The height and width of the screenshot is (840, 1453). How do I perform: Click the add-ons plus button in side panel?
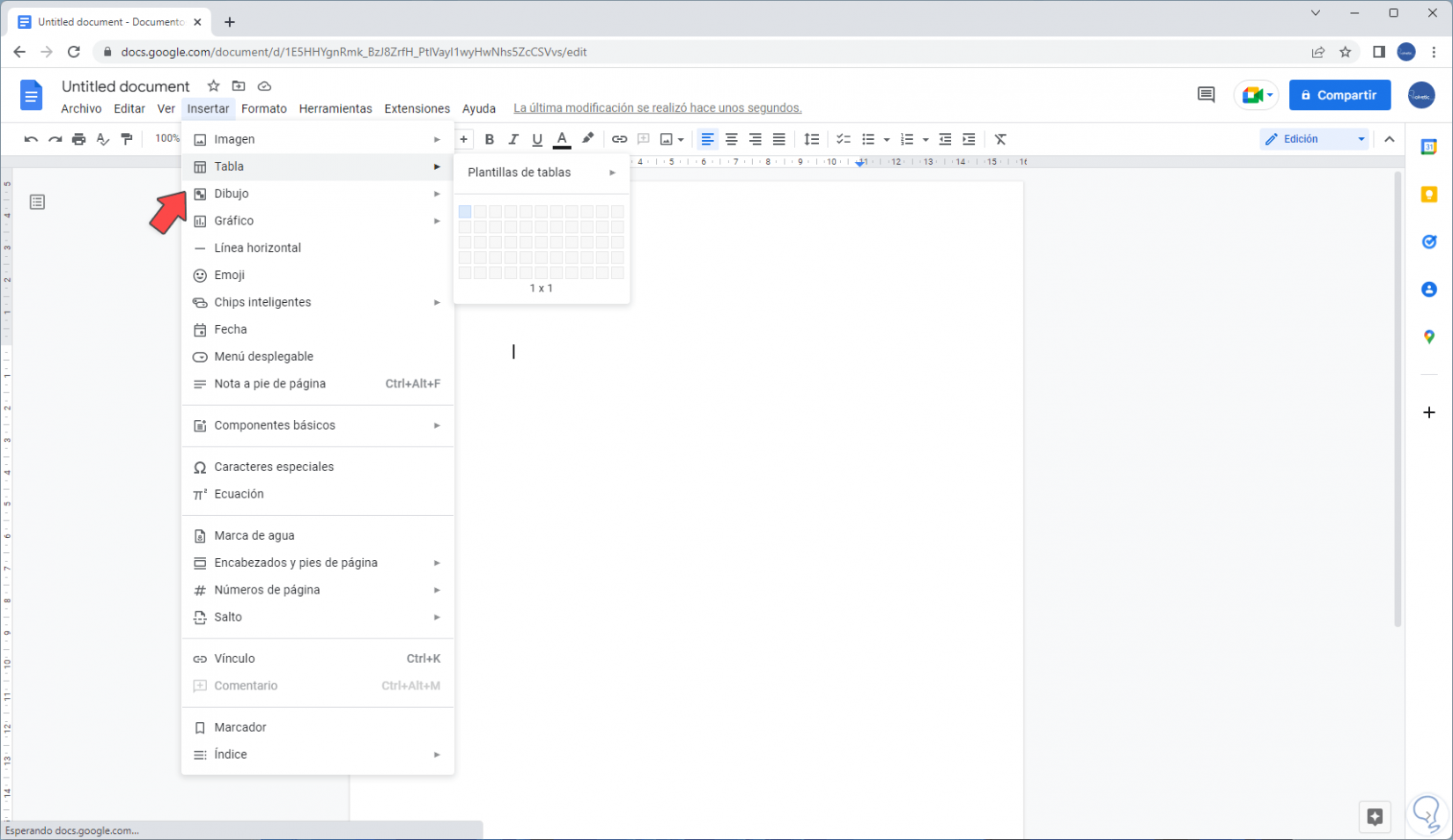point(1429,412)
